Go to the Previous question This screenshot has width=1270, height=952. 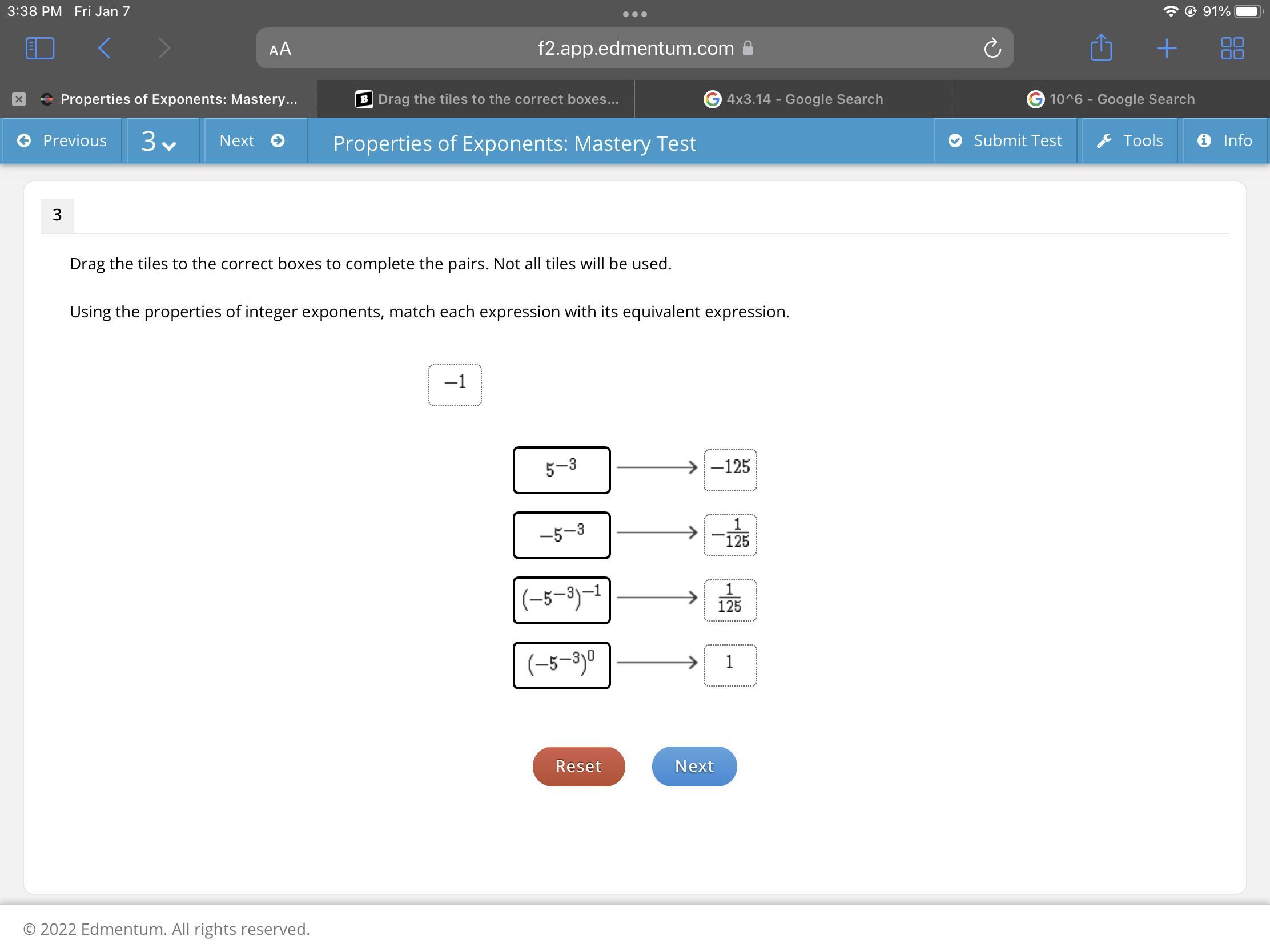pos(62,140)
